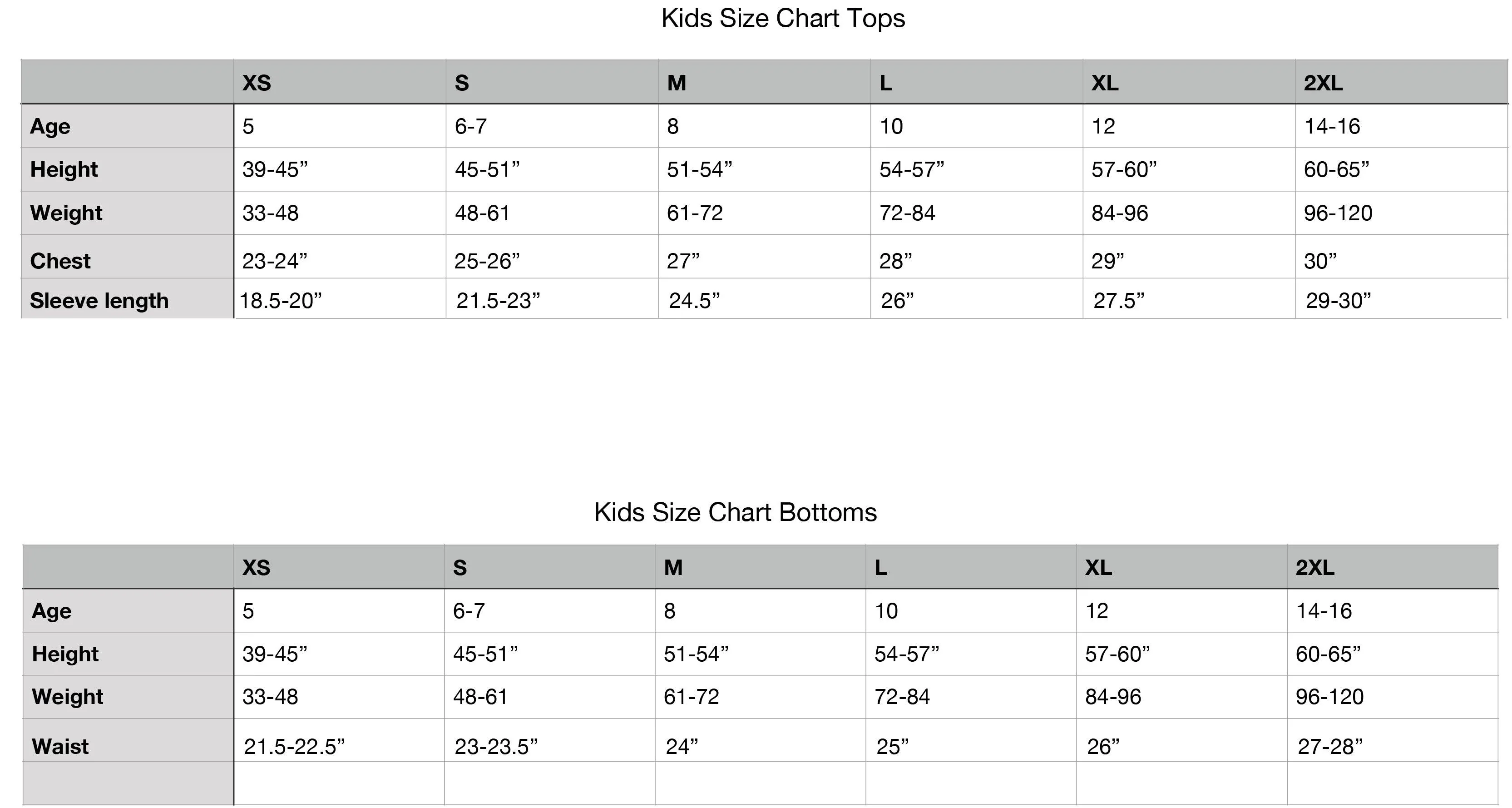Select the 27-28" waist measurement cell
This screenshot has width=1512, height=808.
[x=1330, y=746]
